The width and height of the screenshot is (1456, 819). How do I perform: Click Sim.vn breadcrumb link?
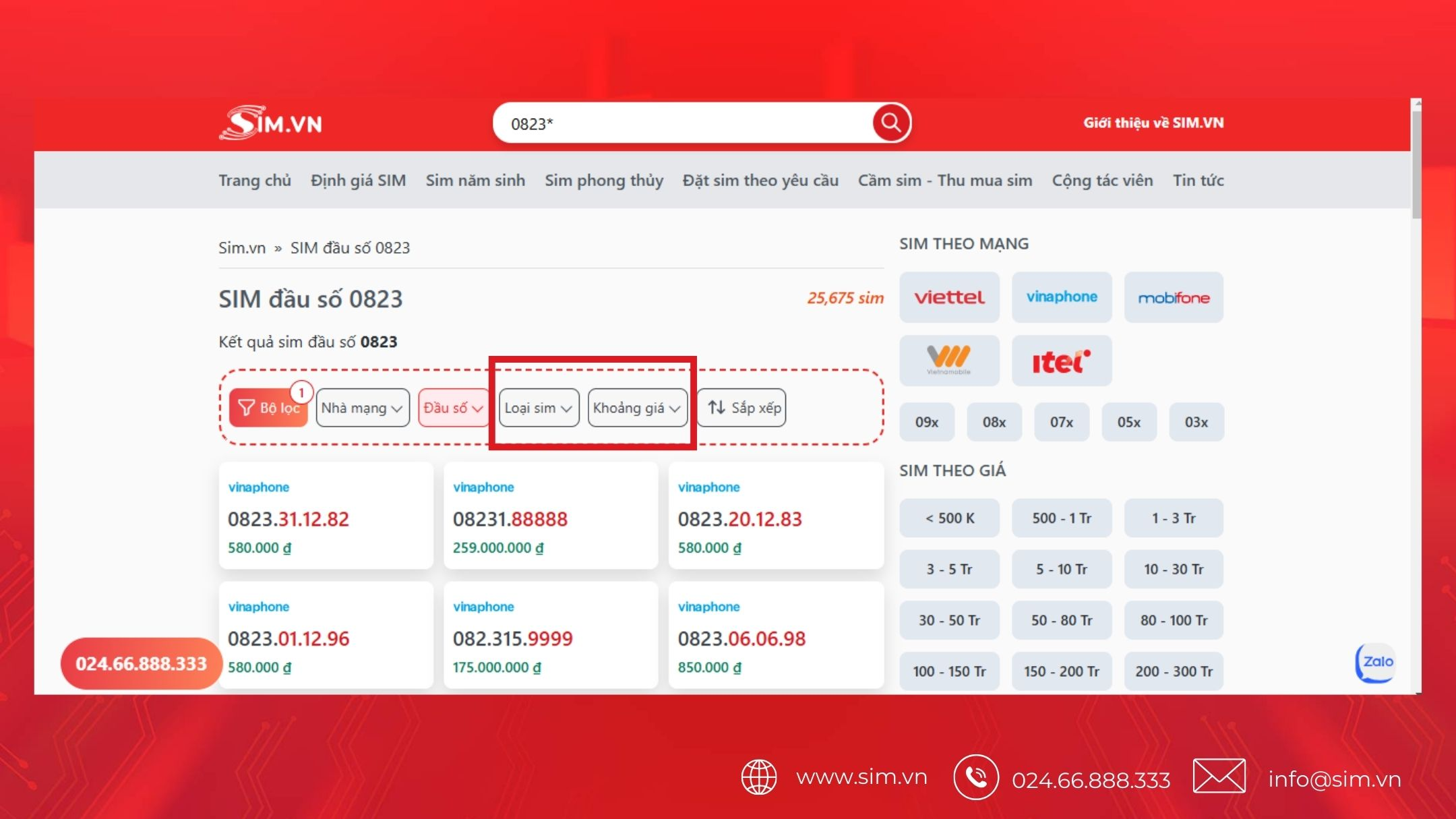pos(242,248)
